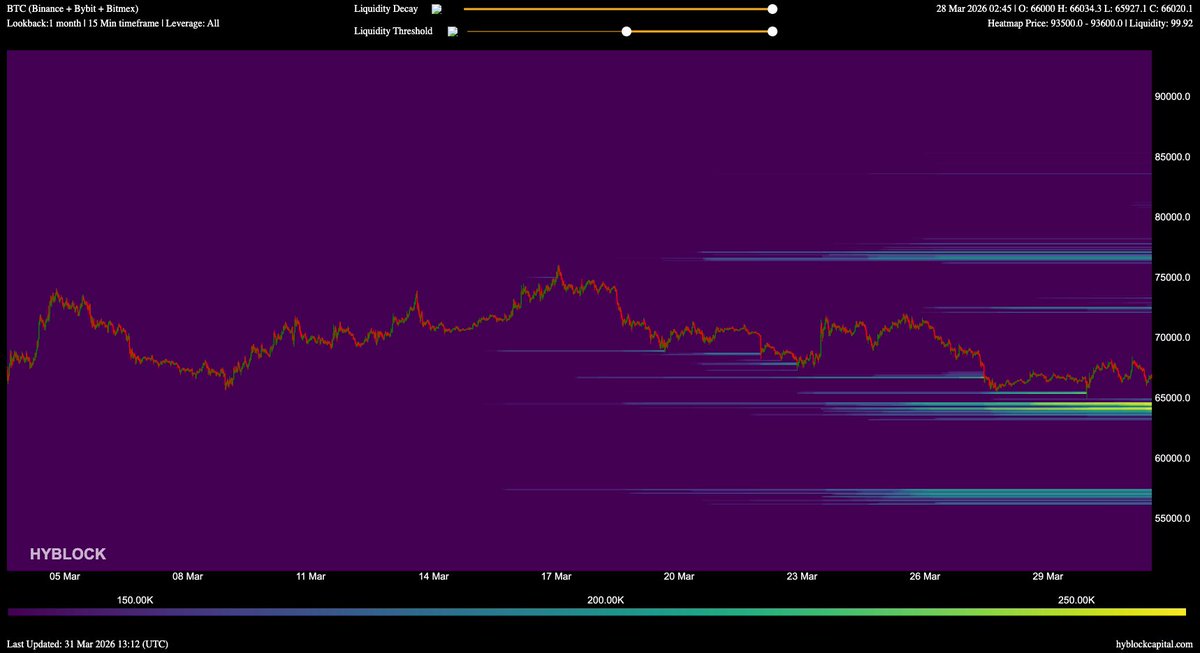
Task: Select the 23 Mar date axis label
Action: pos(801,576)
